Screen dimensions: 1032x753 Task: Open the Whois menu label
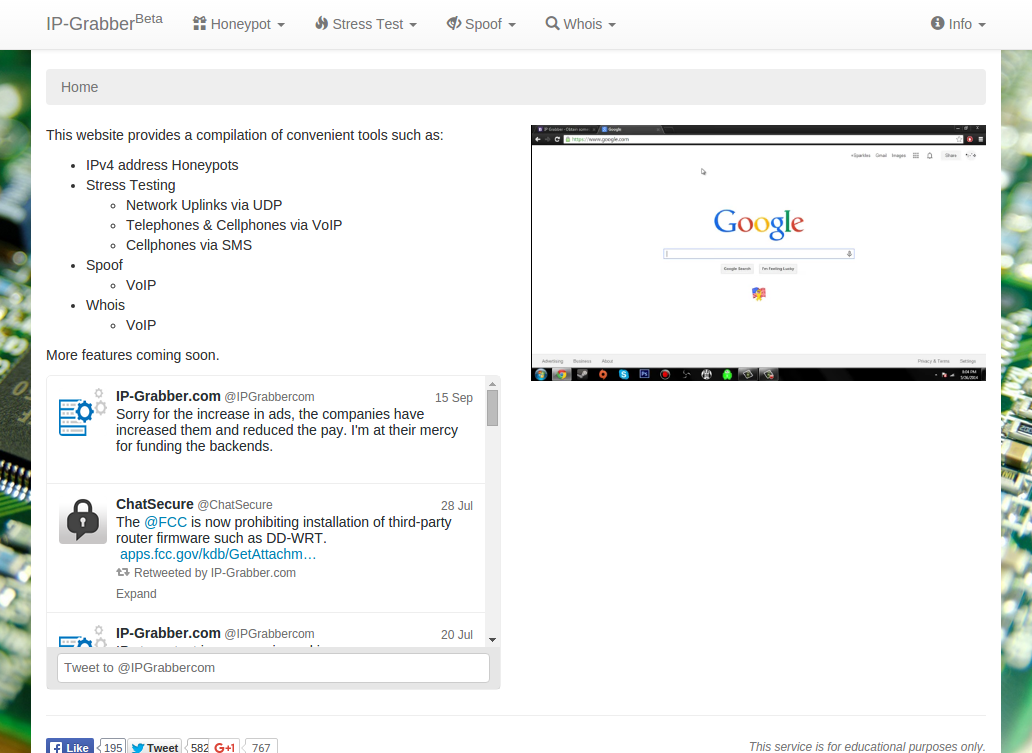pos(582,24)
